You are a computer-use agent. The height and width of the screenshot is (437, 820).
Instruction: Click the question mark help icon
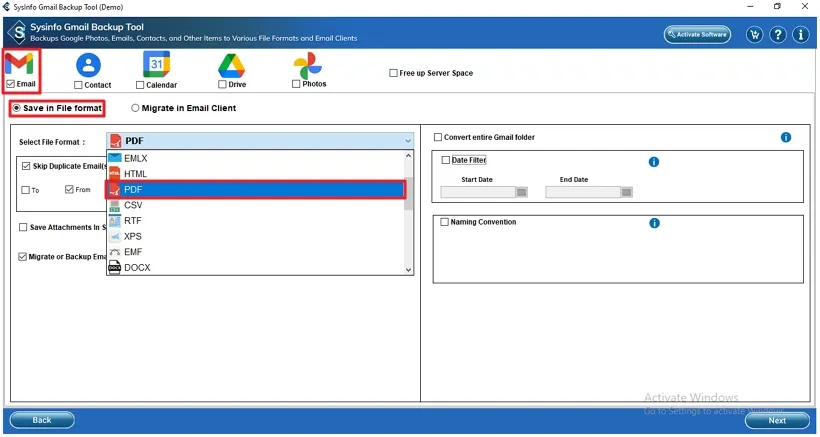click(778, 35)
